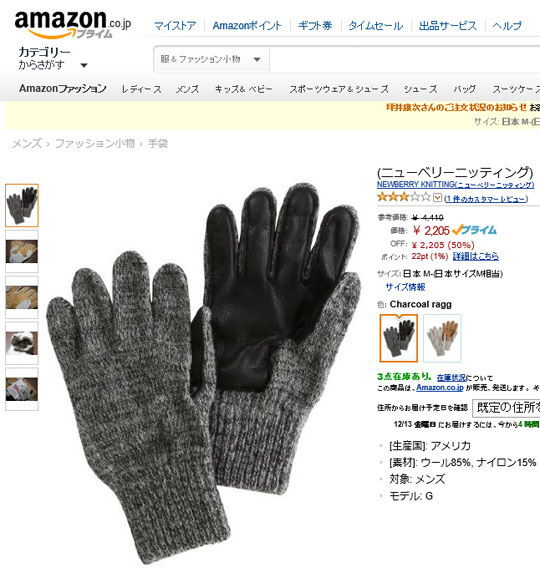Screen dimensions: 540x569
Task: Click into the search input field
Action: click(405, 59)
